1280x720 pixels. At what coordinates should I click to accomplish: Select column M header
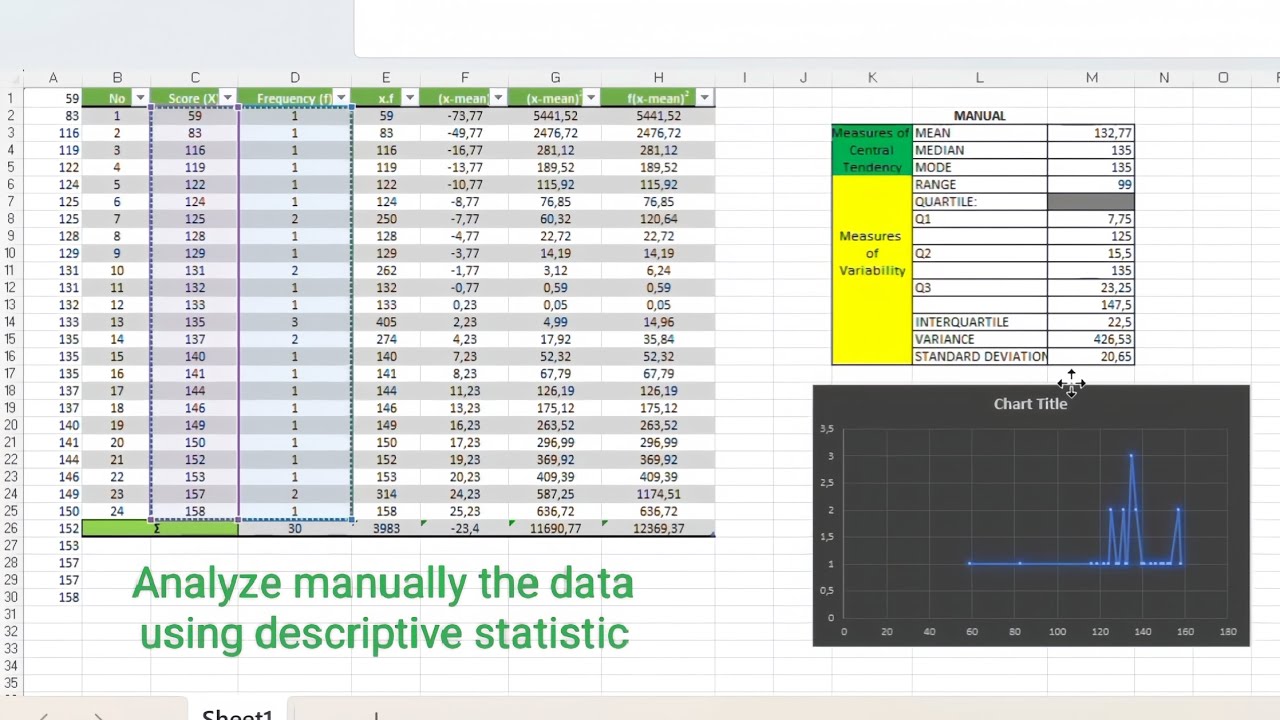click(x=1091, y=78)
